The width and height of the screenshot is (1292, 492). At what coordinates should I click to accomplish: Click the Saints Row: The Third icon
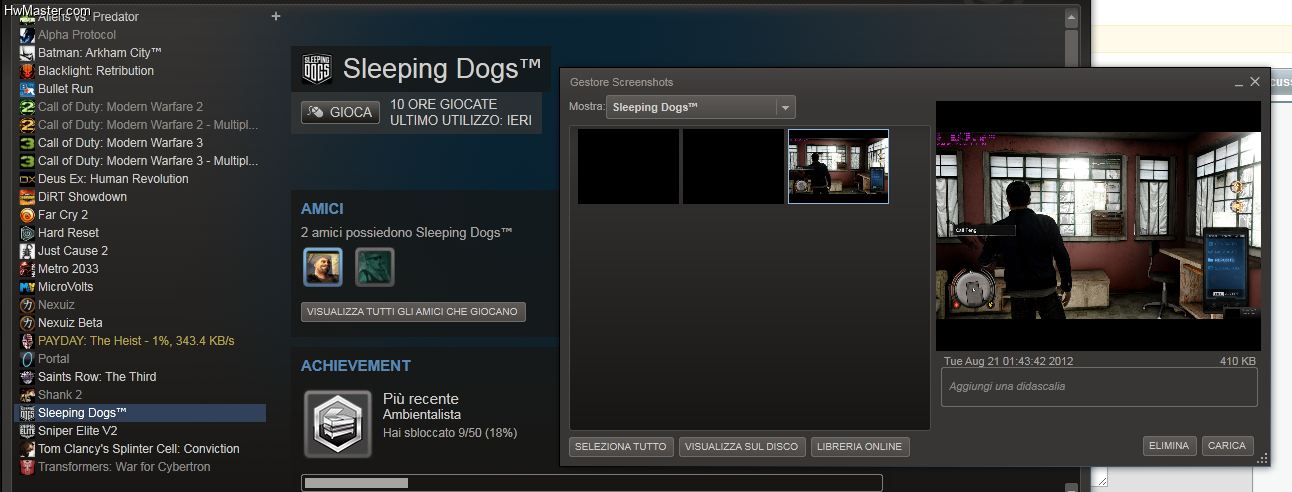point(28,377)
